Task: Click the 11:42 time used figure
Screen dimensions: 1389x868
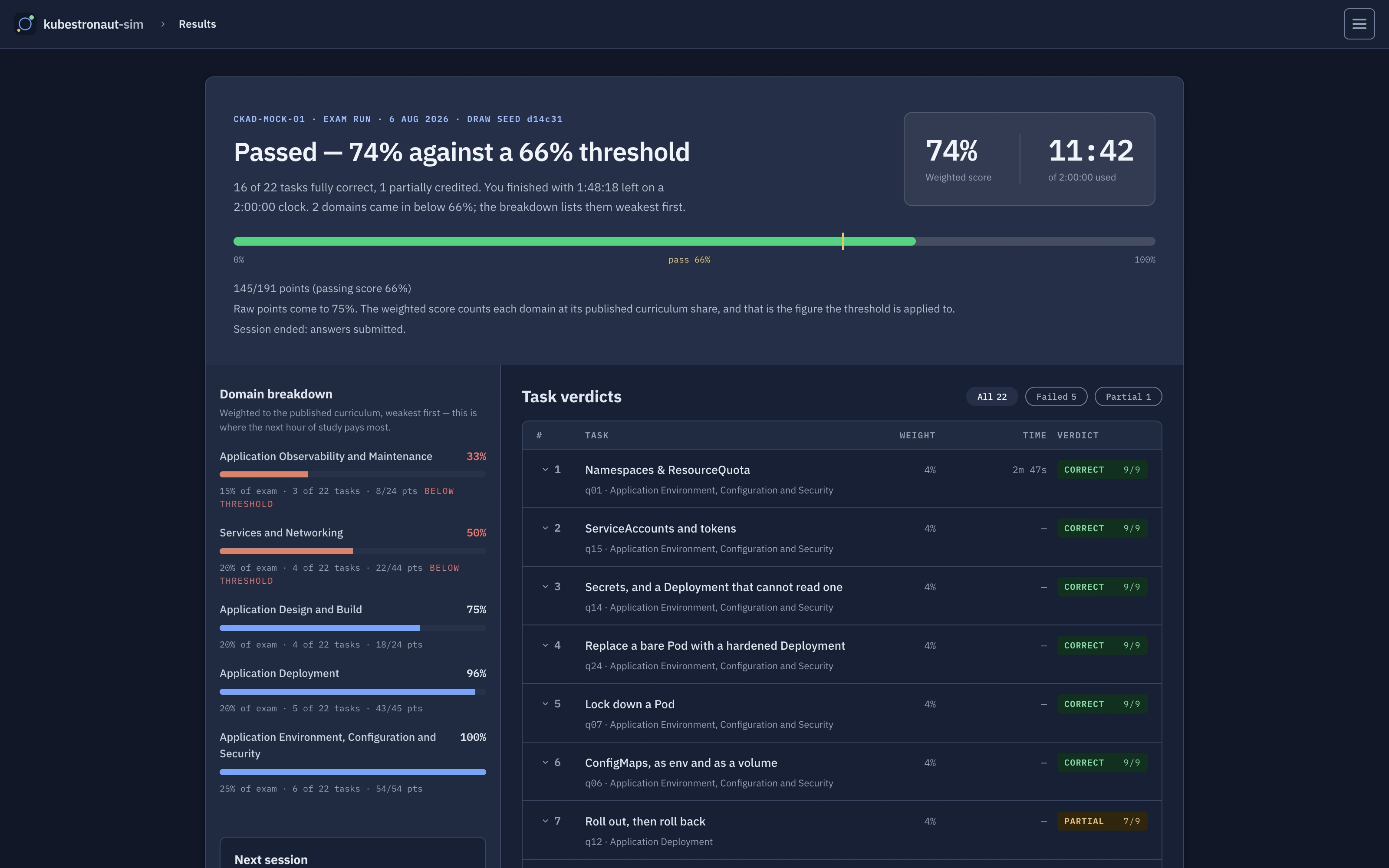Action: point(1090,151)
